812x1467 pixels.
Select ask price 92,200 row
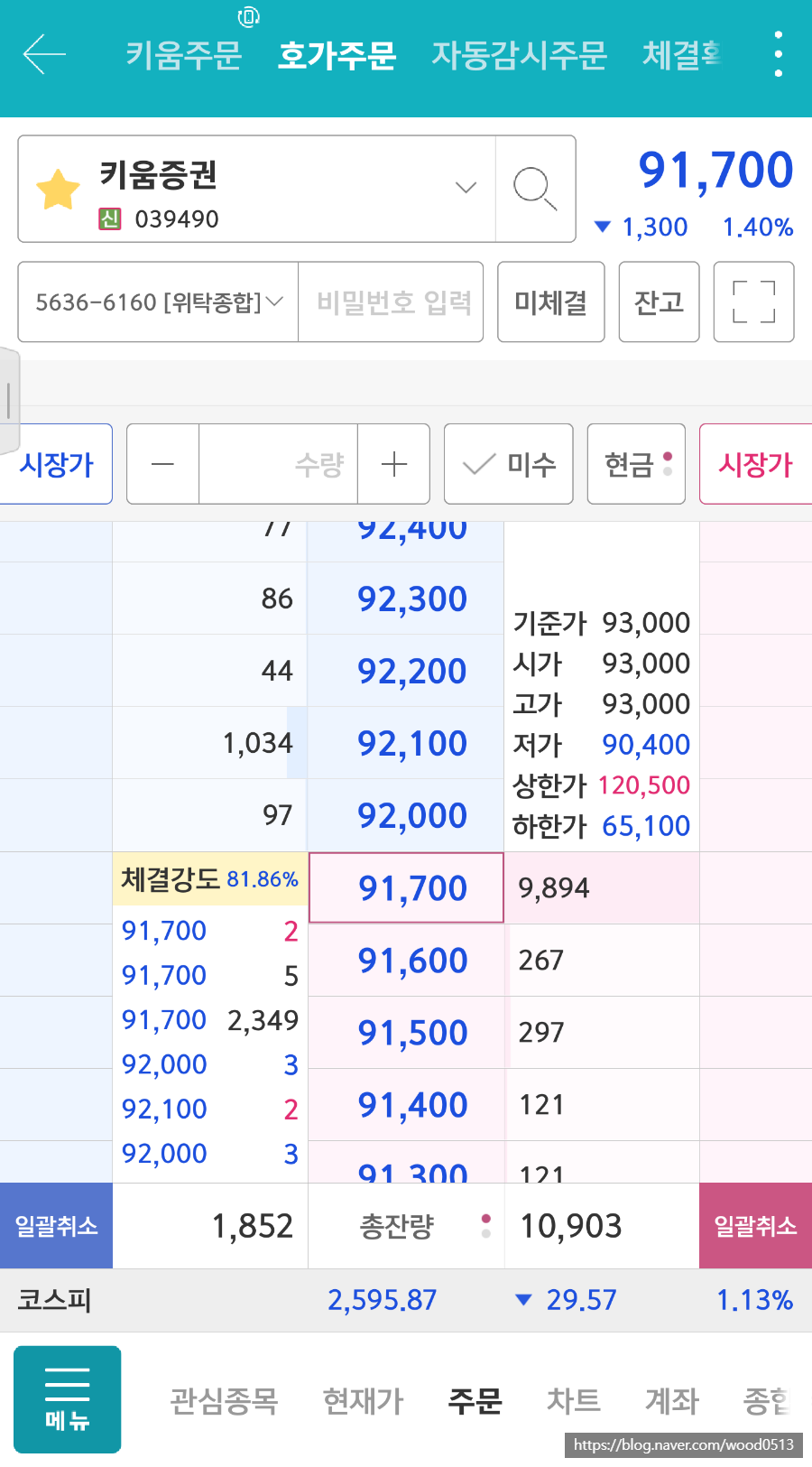pyautogui.click(x=406, y=671)
